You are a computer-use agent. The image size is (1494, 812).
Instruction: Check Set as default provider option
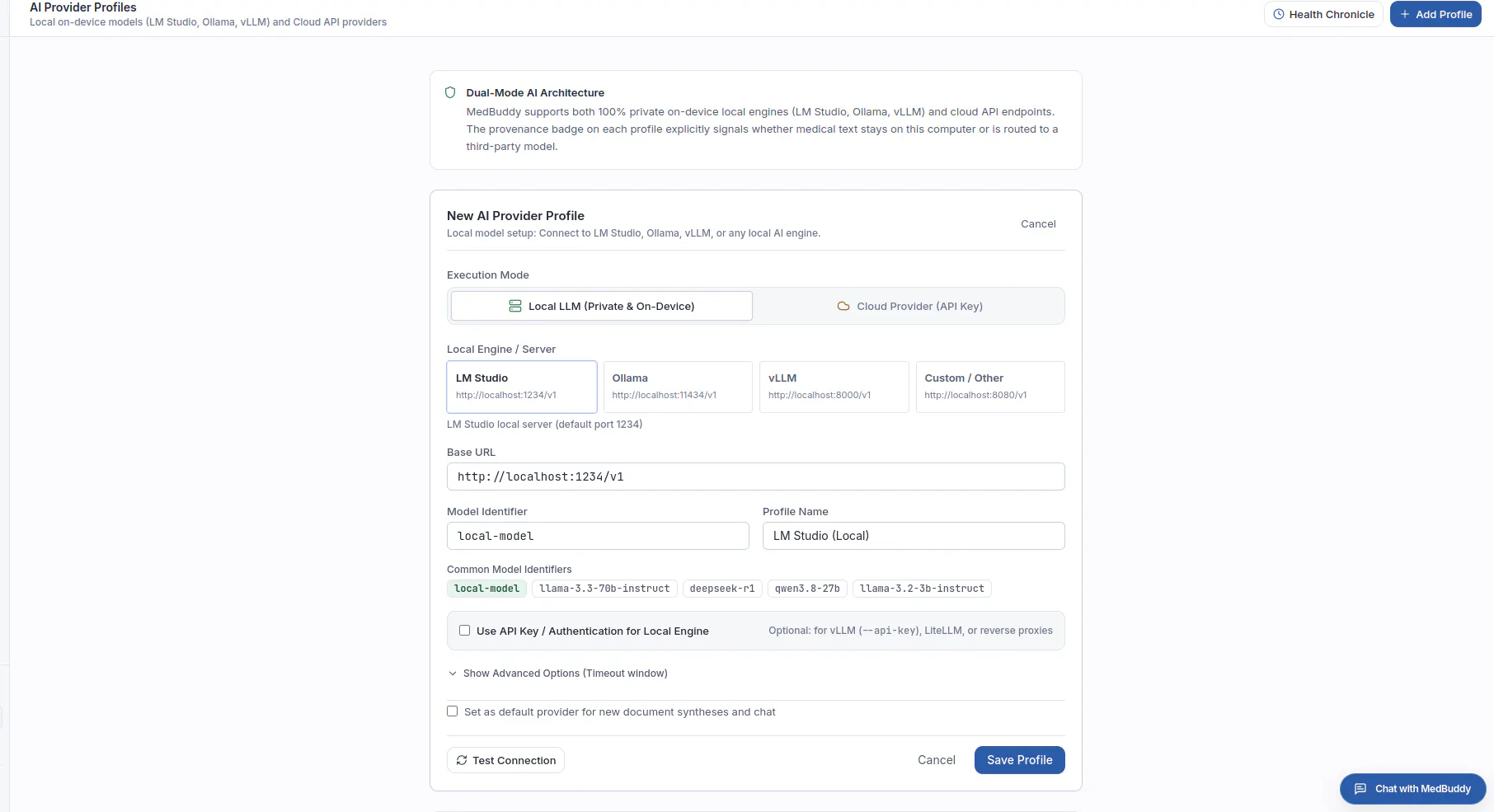pyautogui.click(x=453, y=711)
